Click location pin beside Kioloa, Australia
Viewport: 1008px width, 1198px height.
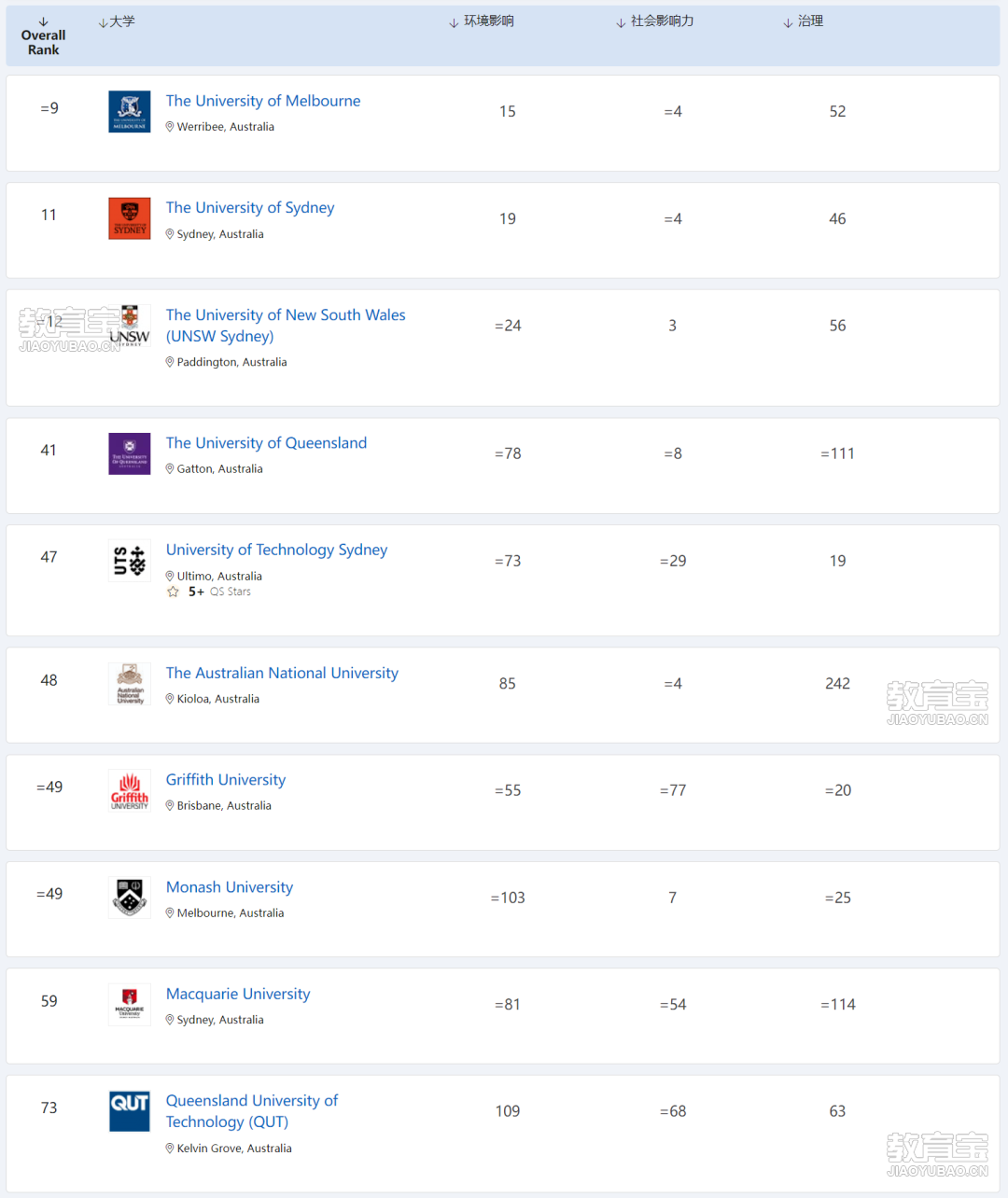[x=170, y=699]
